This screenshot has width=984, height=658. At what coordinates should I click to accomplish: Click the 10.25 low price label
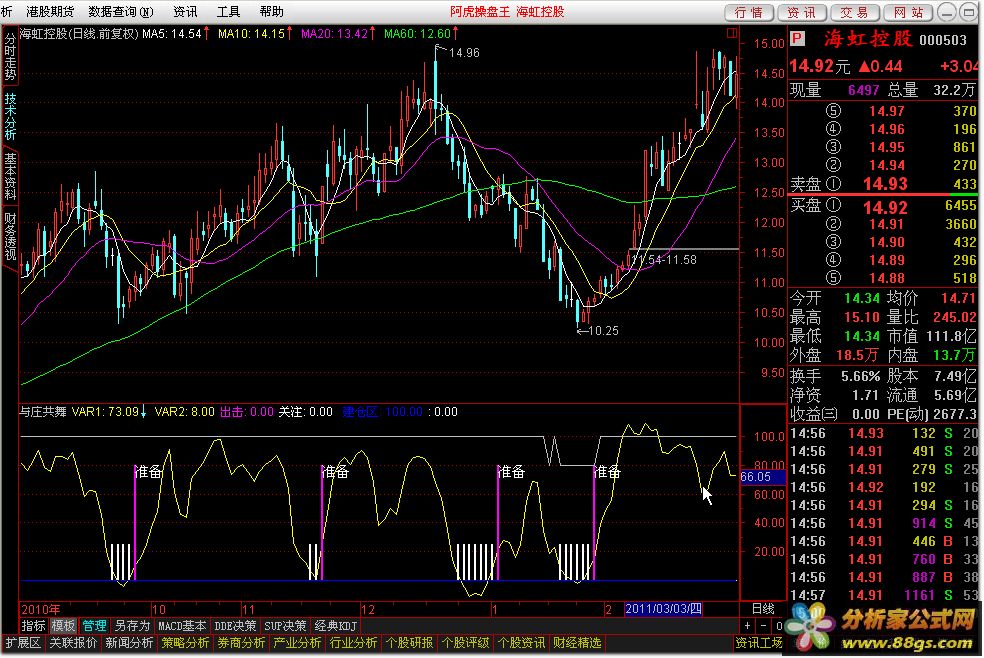(603, 331)
